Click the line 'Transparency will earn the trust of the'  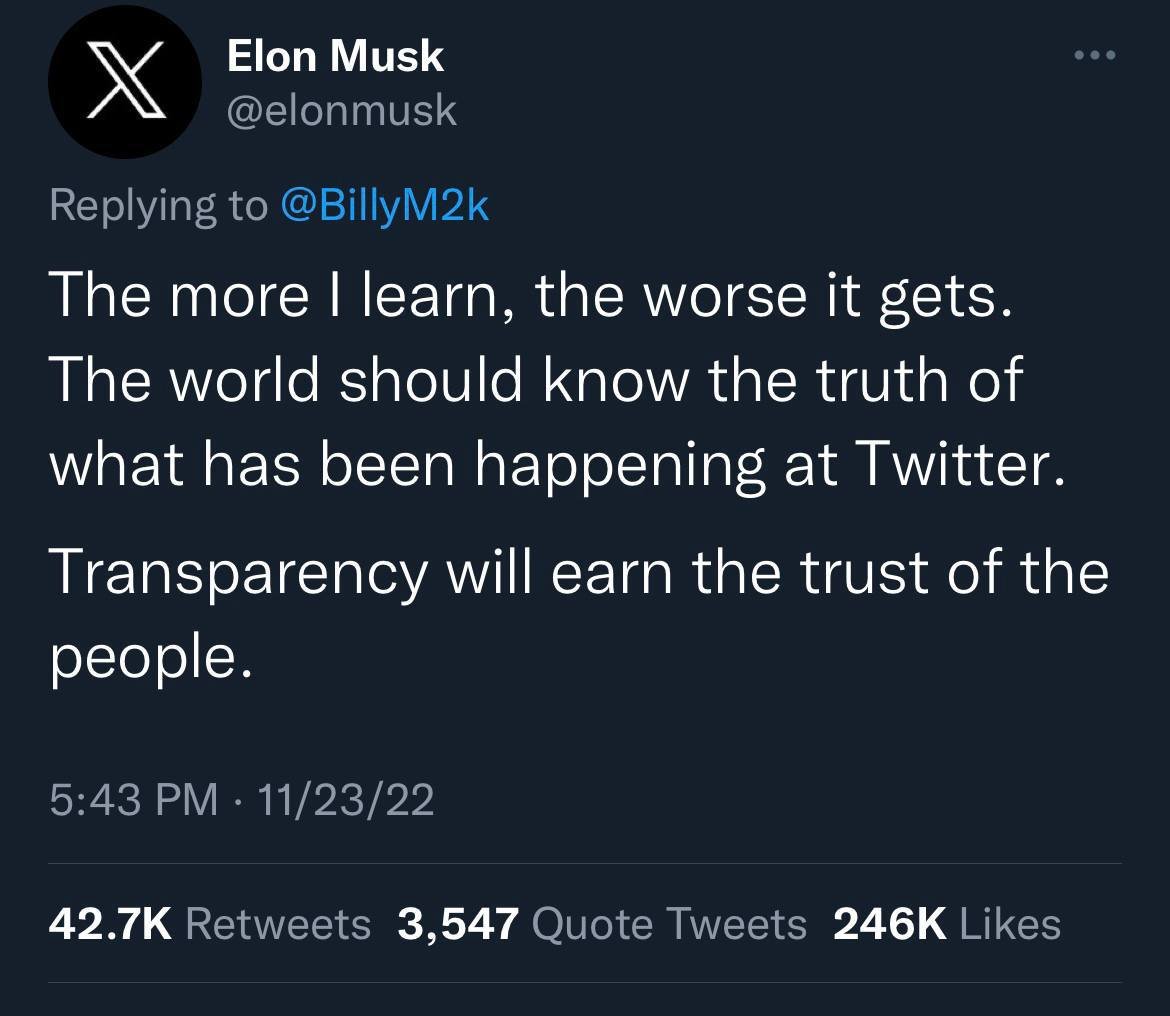point(578,574)
